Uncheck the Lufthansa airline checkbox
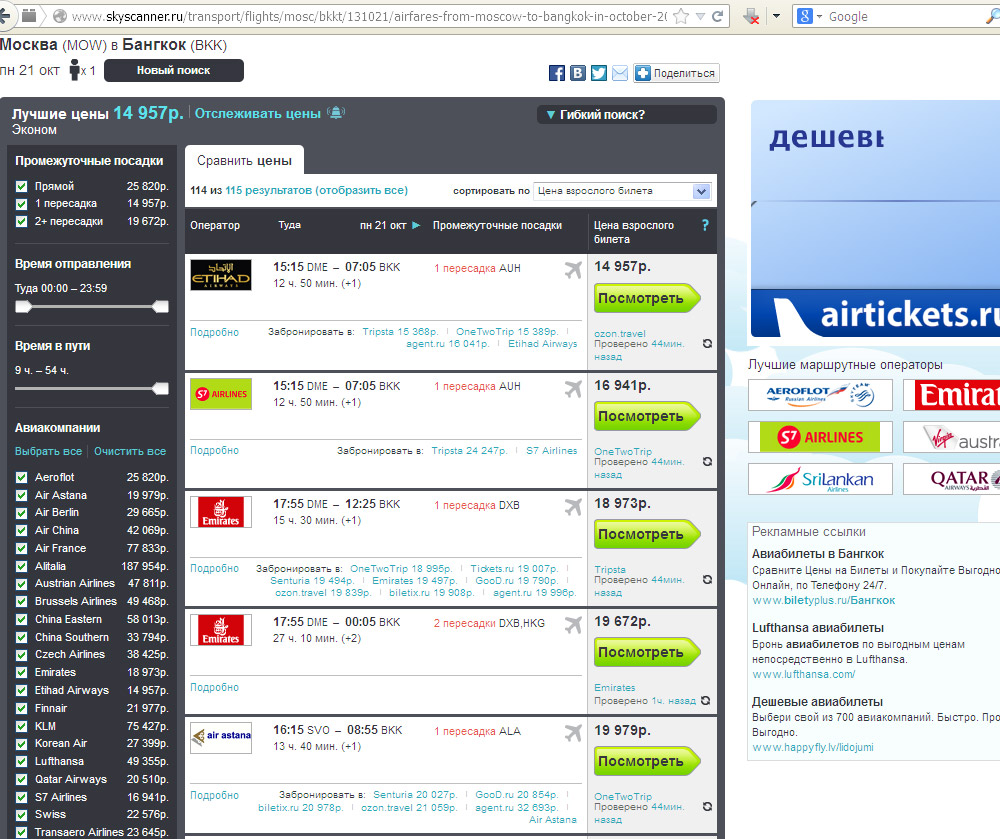The image size is (1000, 839). [22, 761]
